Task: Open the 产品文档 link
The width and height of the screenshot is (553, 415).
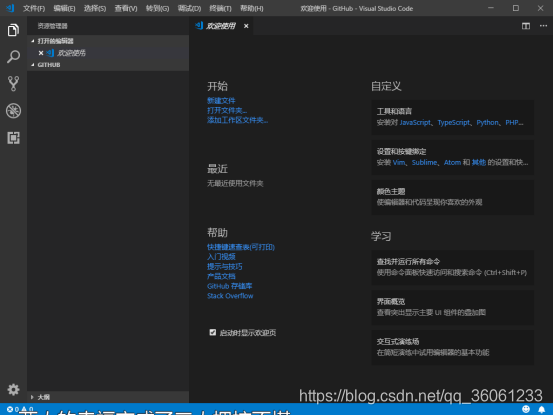Action: [x=221, y=276]
